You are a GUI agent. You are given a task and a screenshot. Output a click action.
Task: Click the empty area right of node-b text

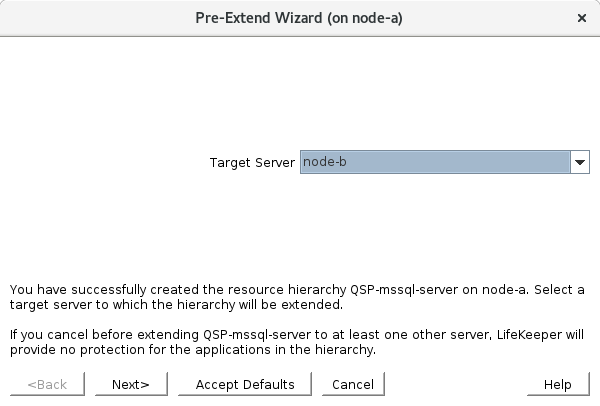[470, 162]
